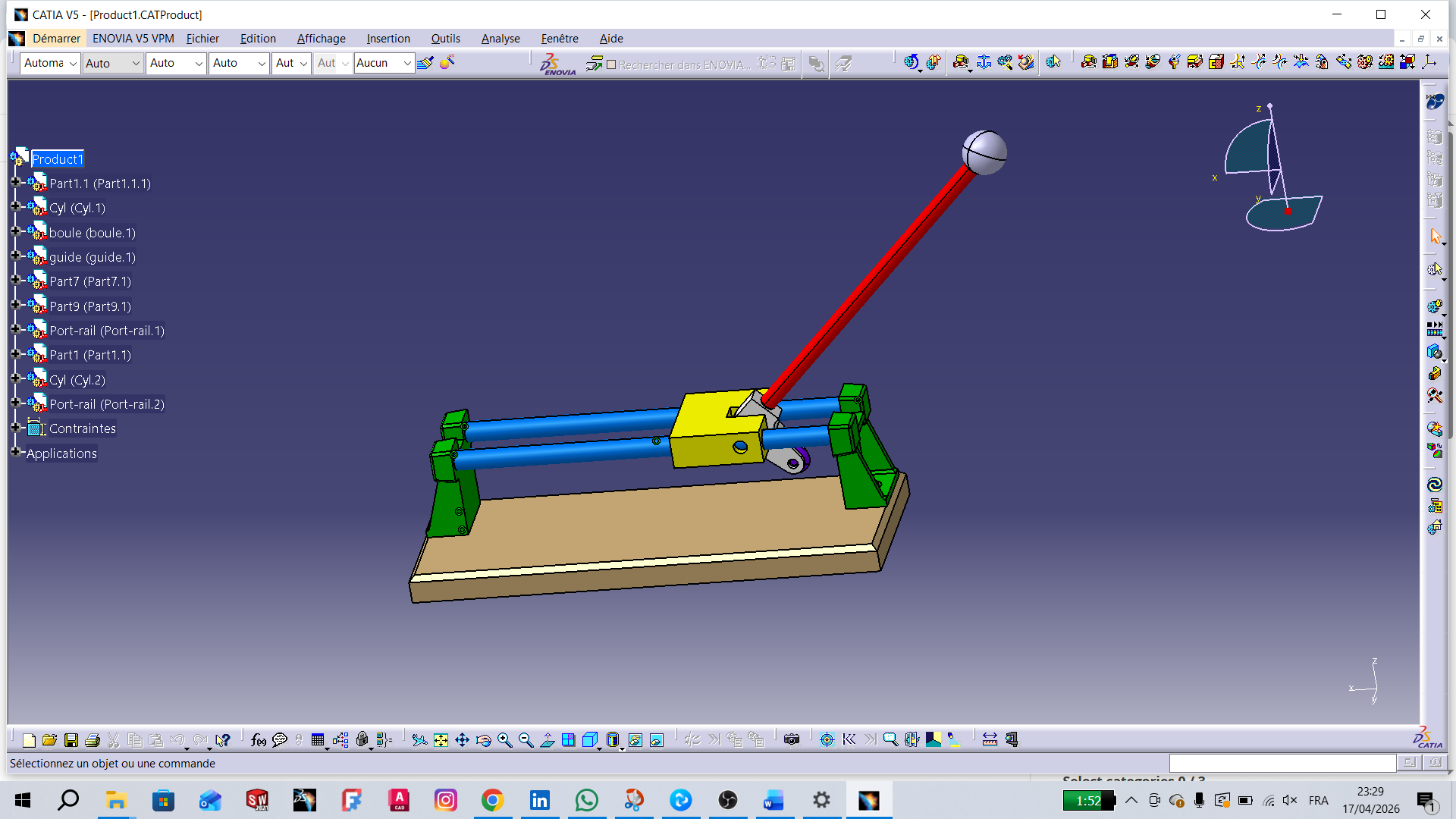Expand the Contraintes tree node
Viewport: 1456px width, 819px height.
point(15,428)
